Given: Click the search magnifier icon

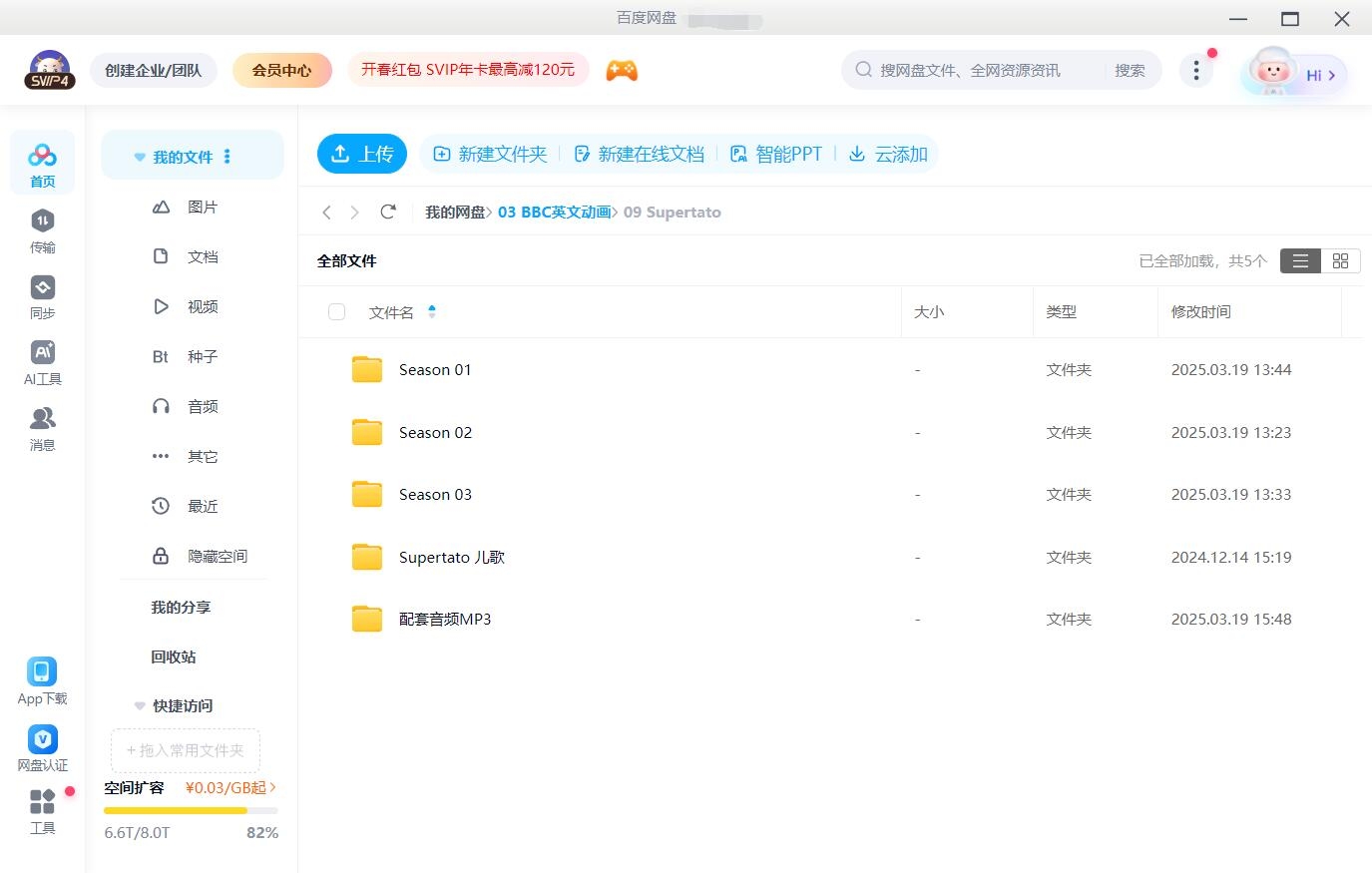Looking at the screenshot, I should pyautogui.click(x=863, y=70).
